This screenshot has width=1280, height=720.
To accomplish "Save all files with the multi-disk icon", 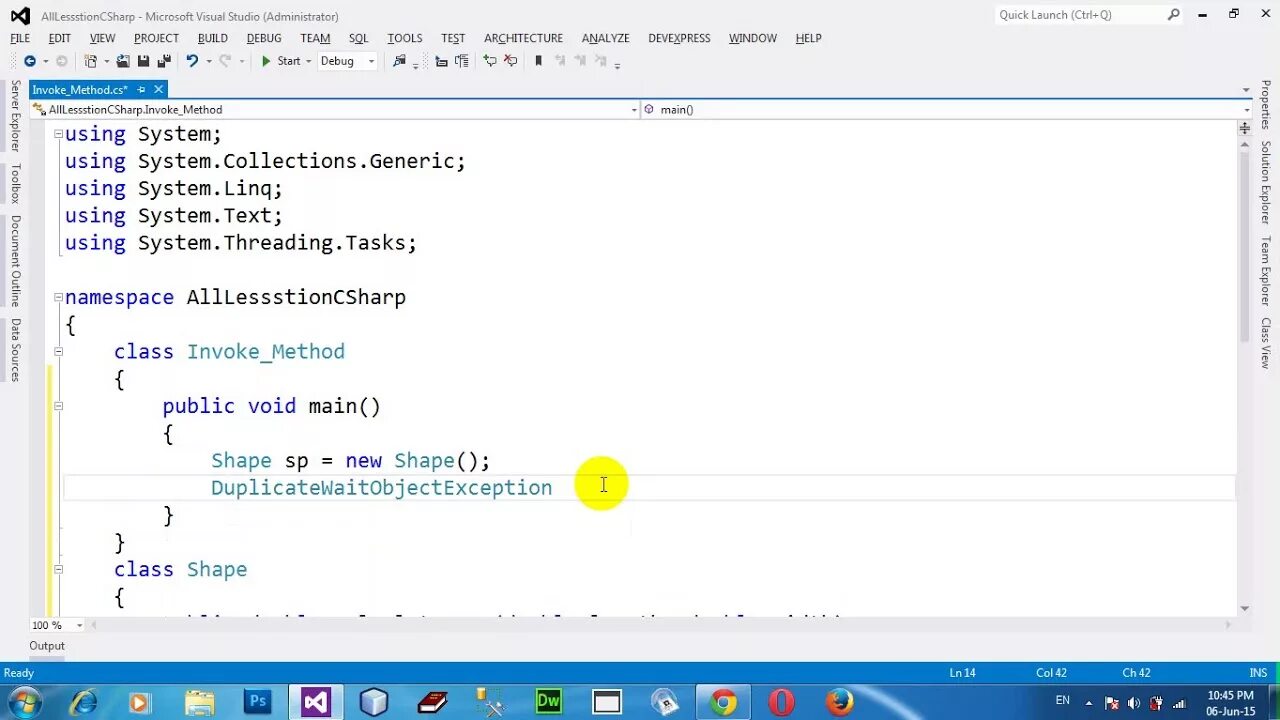I will coord(164,61).
